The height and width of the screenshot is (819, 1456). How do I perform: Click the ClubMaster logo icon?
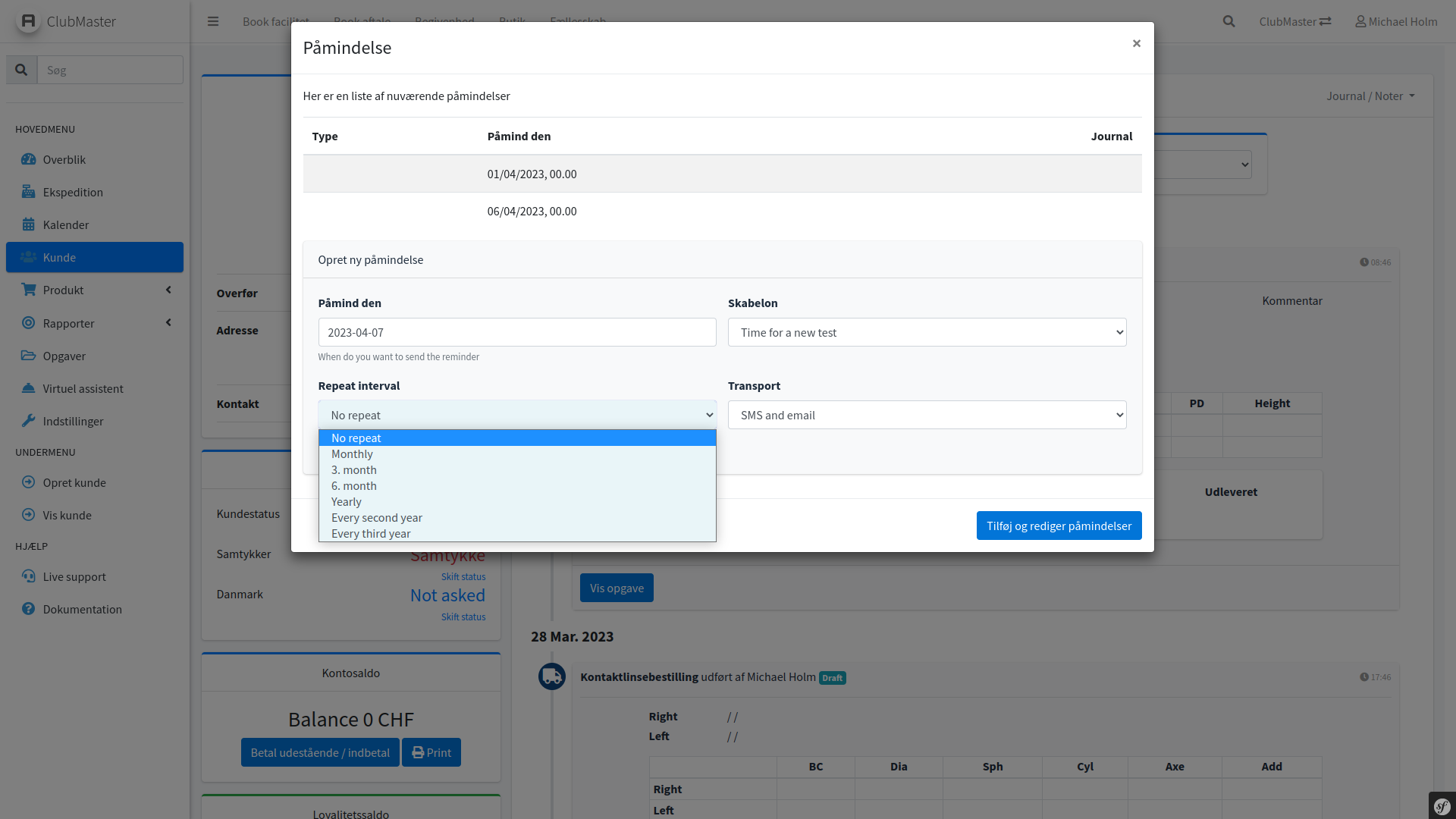click(28, 21)
